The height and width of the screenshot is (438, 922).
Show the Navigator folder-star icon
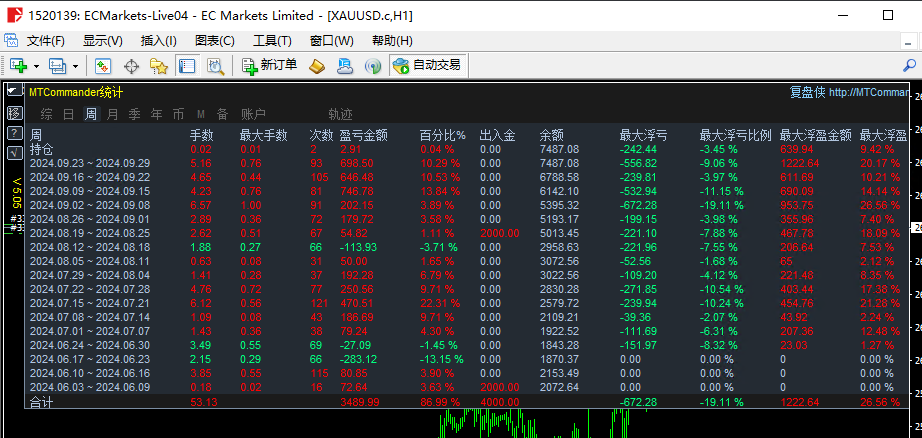point(159,66)
